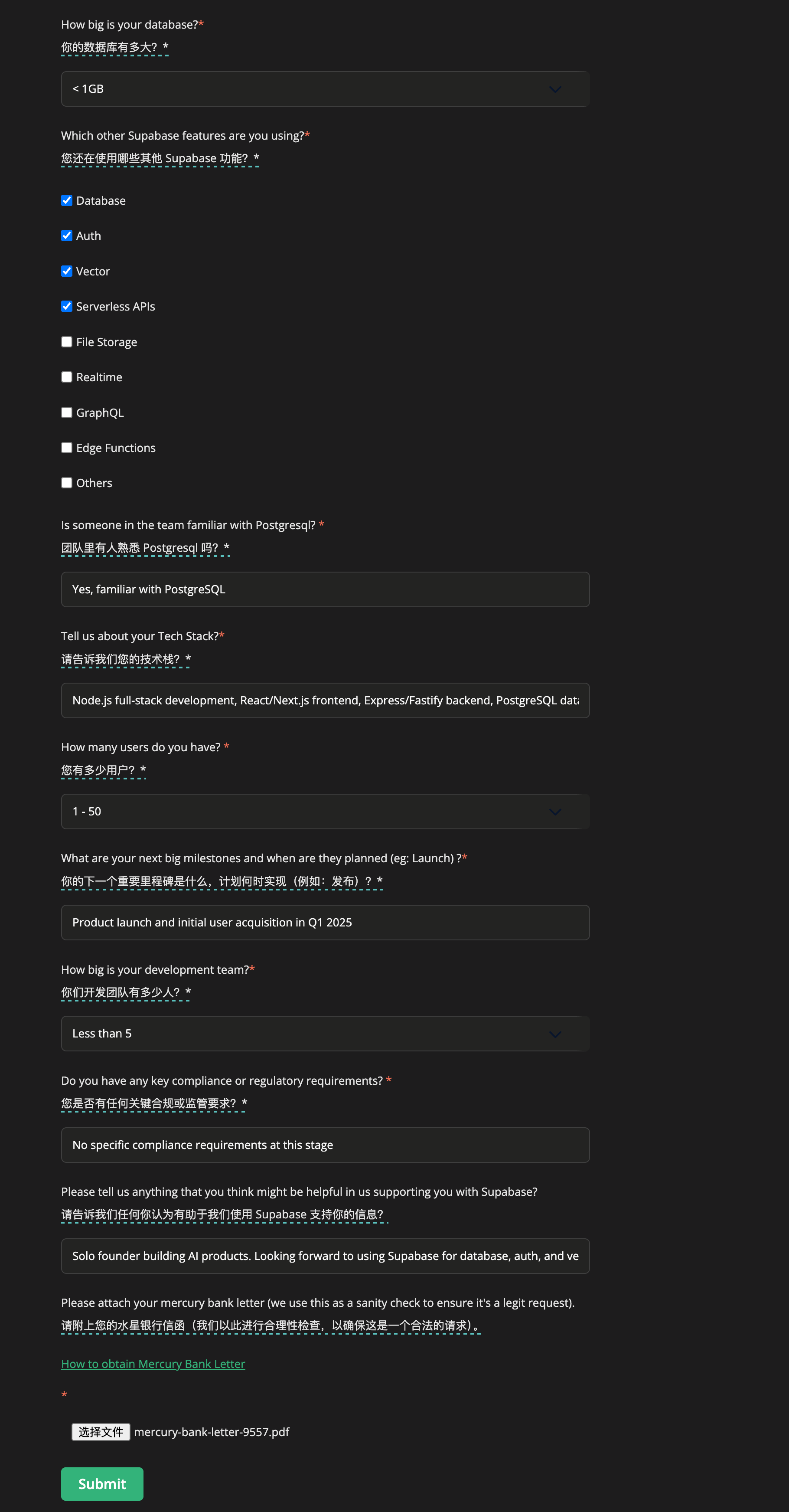
Task: Select the compliance requirements answer field
Action: click(x=325, y=1145)
